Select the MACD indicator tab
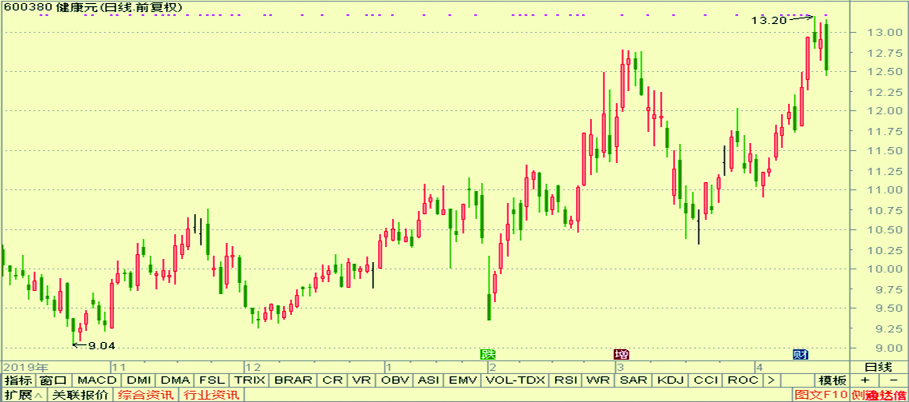The width and height of the screenshot is (909, 402). coord(97,381)
